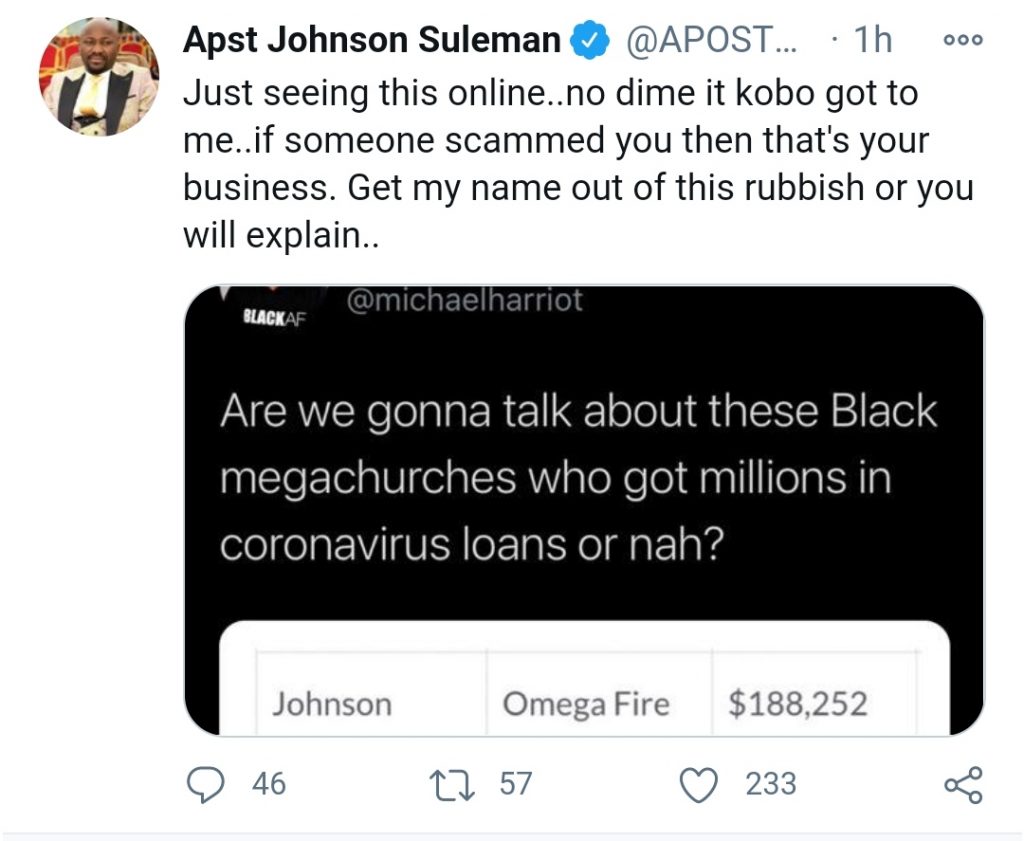Open the three-dot more options menu
The width and height of the screenshot is (1024, 841).
964,41
